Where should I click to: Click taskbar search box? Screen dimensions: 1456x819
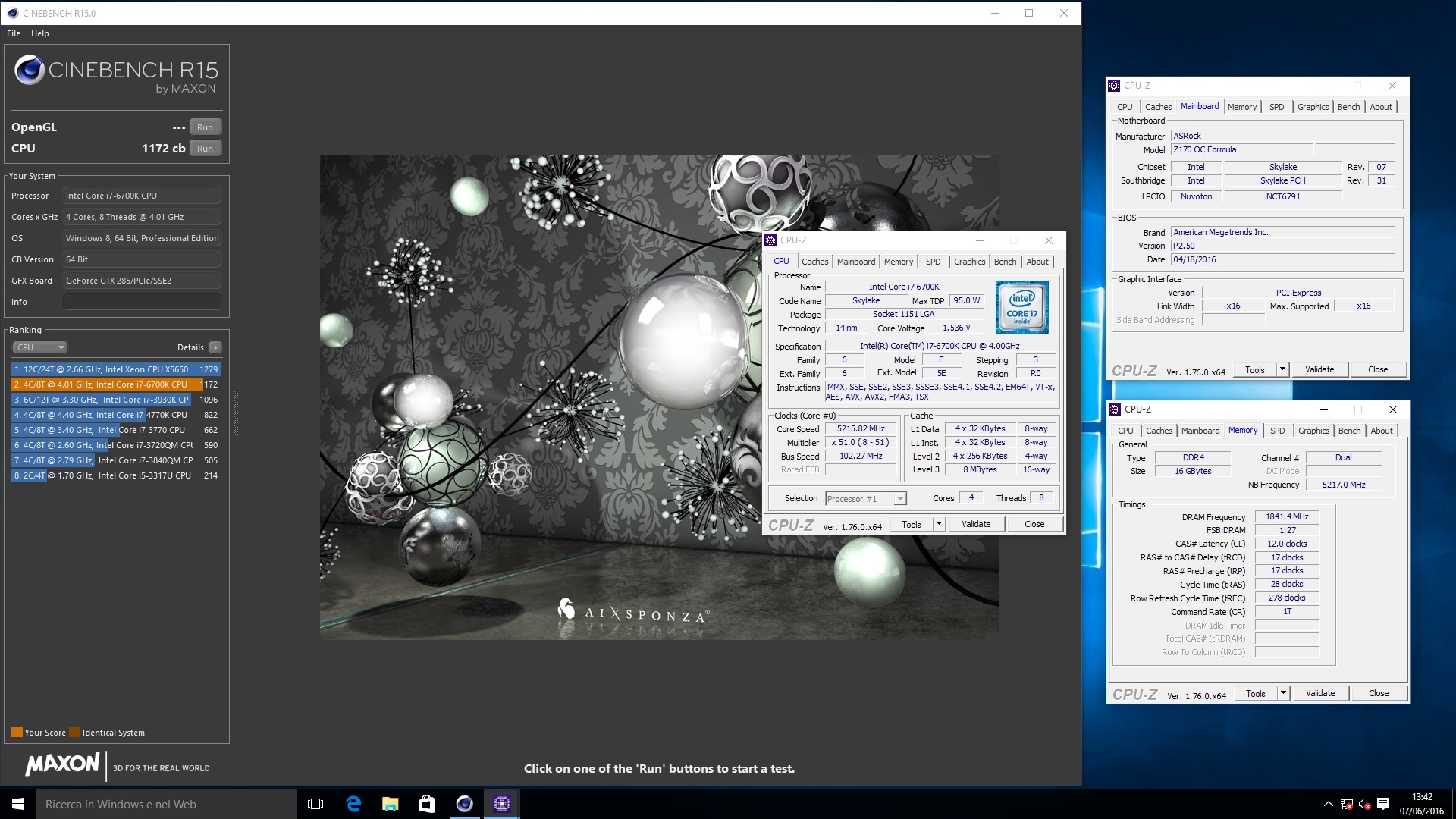(x=167, y=804)
